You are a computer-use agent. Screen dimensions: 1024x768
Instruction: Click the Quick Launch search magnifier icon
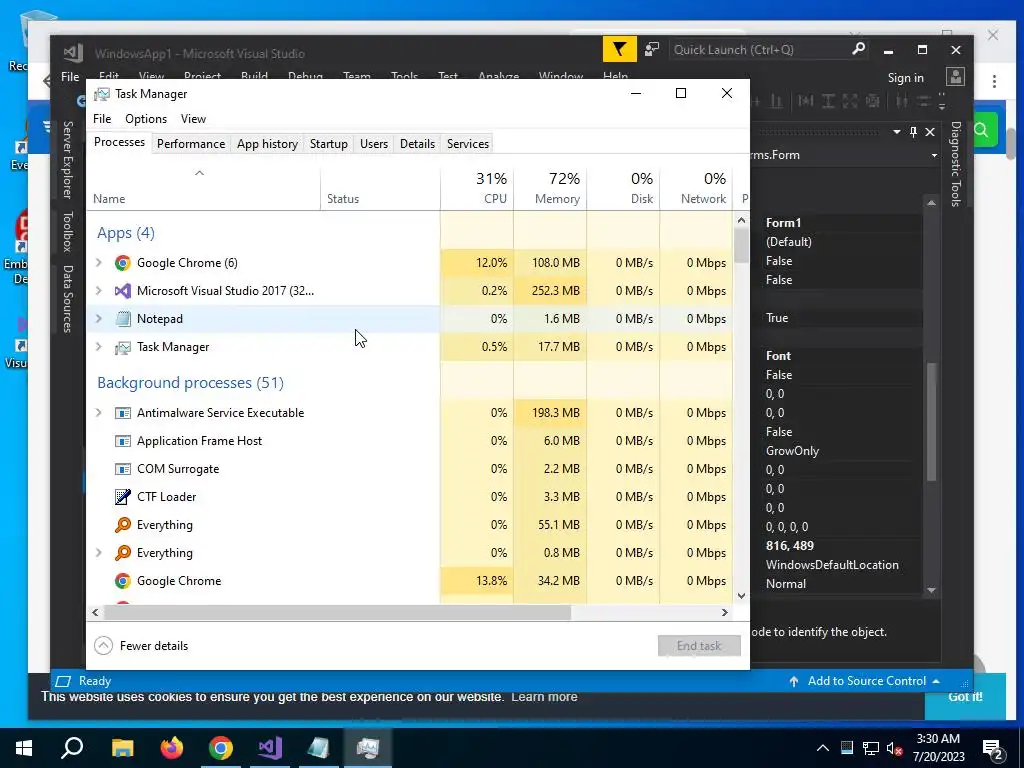pos(859,49)
